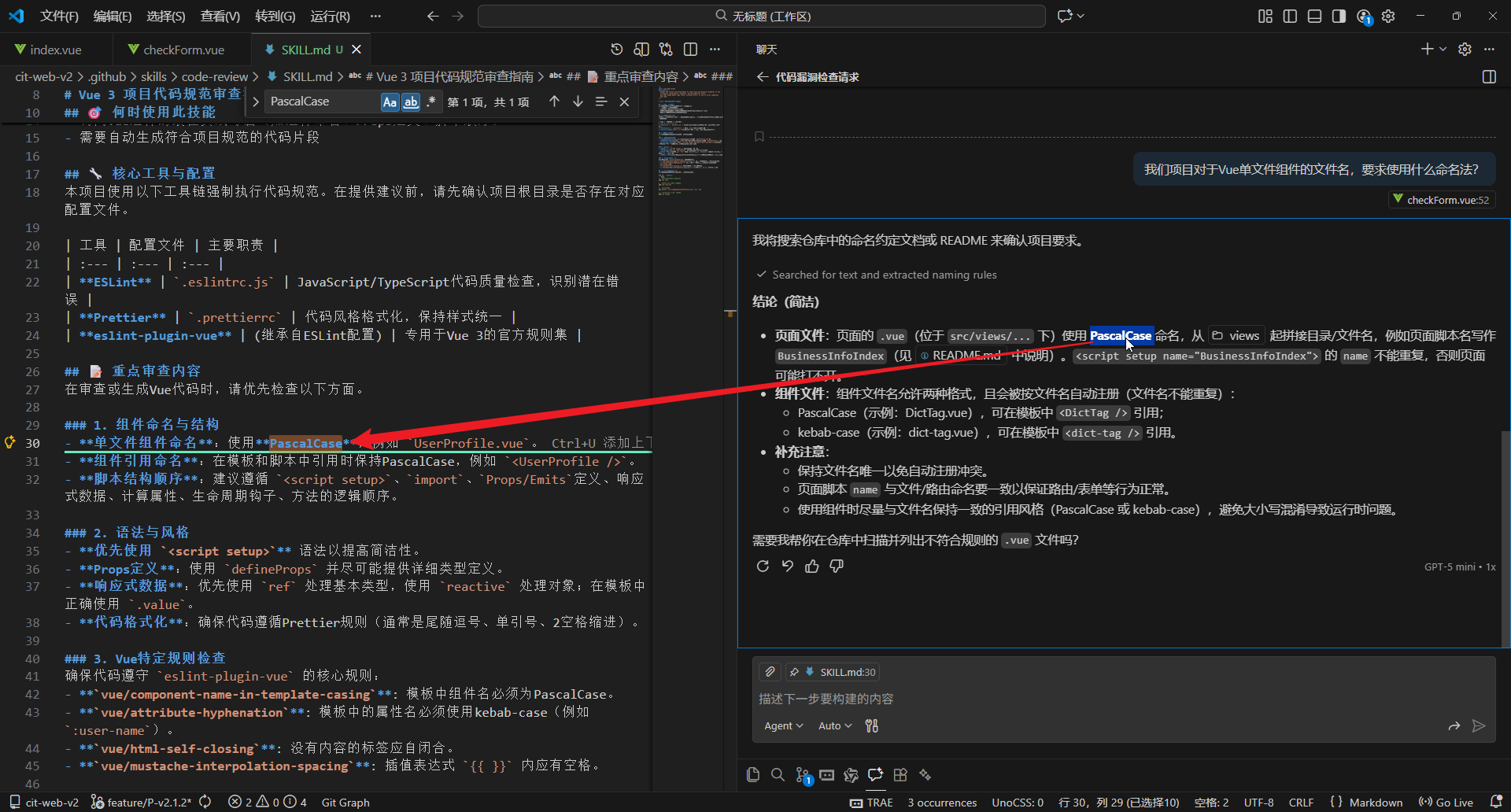Switch to the checkForm.vue tab

click(182, 49)
